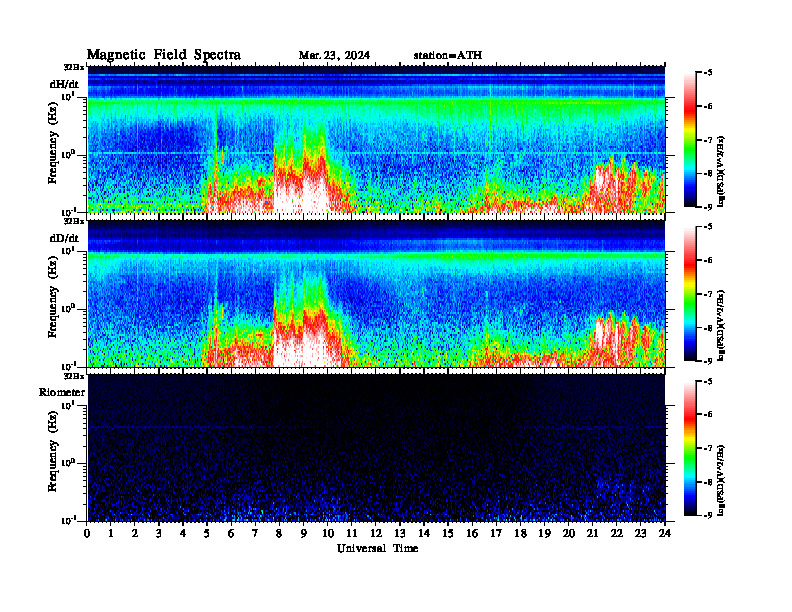Click the "23" tick on Universal Time axis

click(x=640, y=533)
